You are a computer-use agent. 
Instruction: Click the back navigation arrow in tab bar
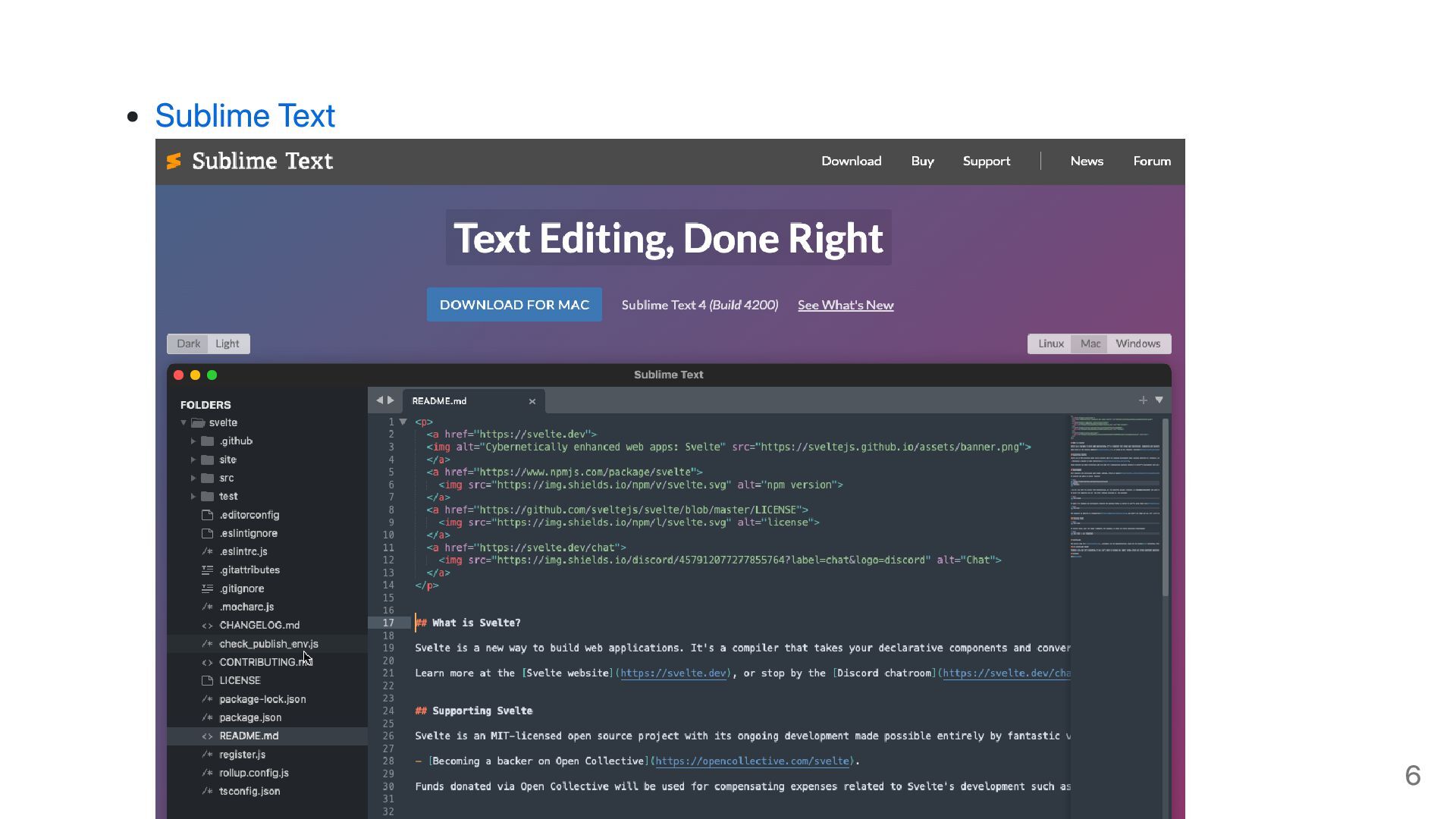[379, 400]
